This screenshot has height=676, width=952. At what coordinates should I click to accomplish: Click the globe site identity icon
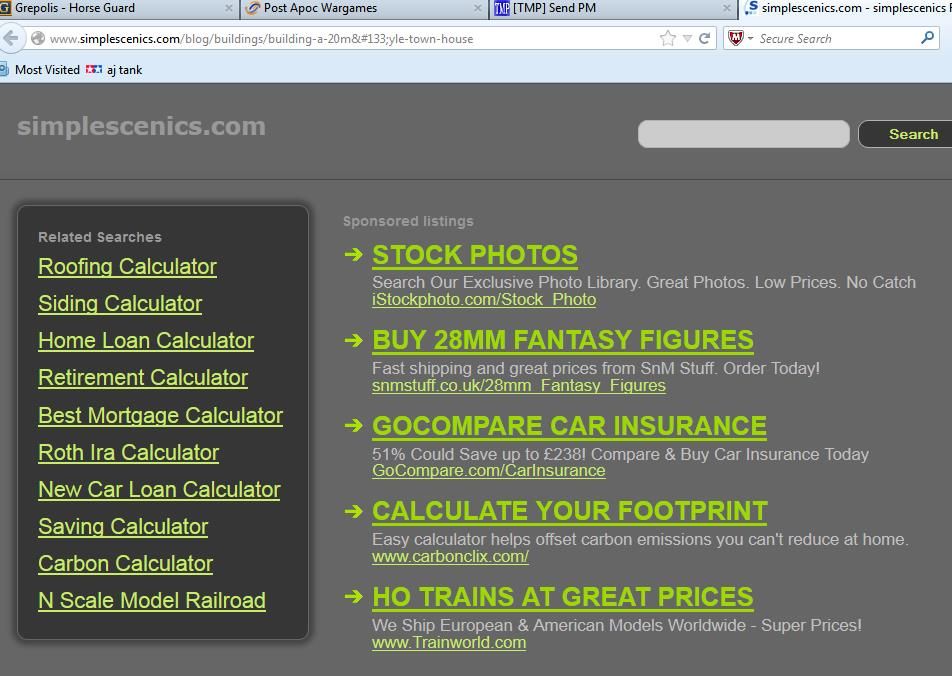click(x=37, y=39)
